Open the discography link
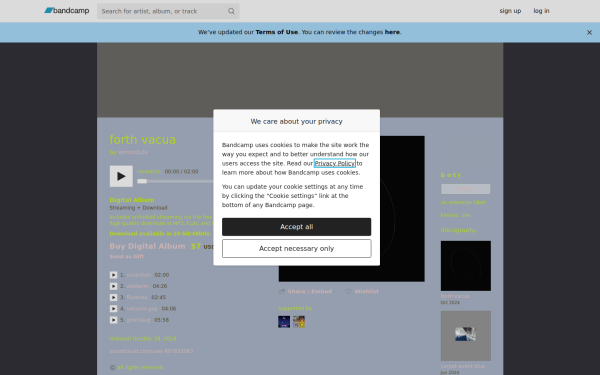Viewport: 600px width, 375px height. (x=458, y=230)
